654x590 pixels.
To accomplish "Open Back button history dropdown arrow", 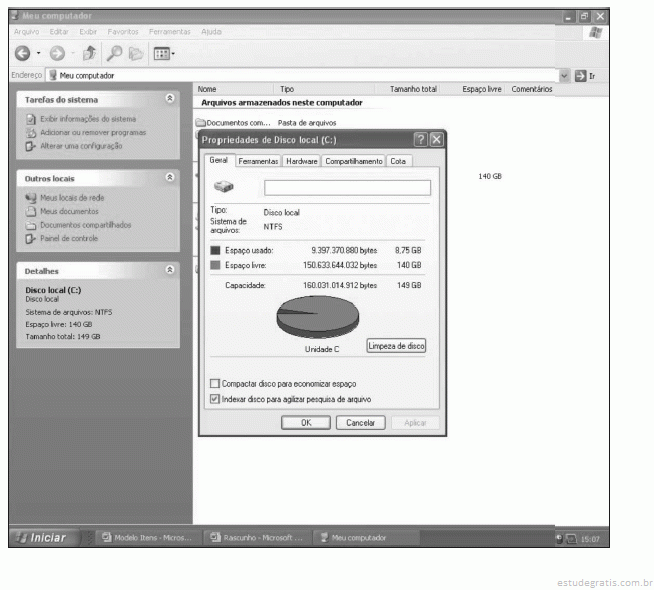I will coord(38,53).
